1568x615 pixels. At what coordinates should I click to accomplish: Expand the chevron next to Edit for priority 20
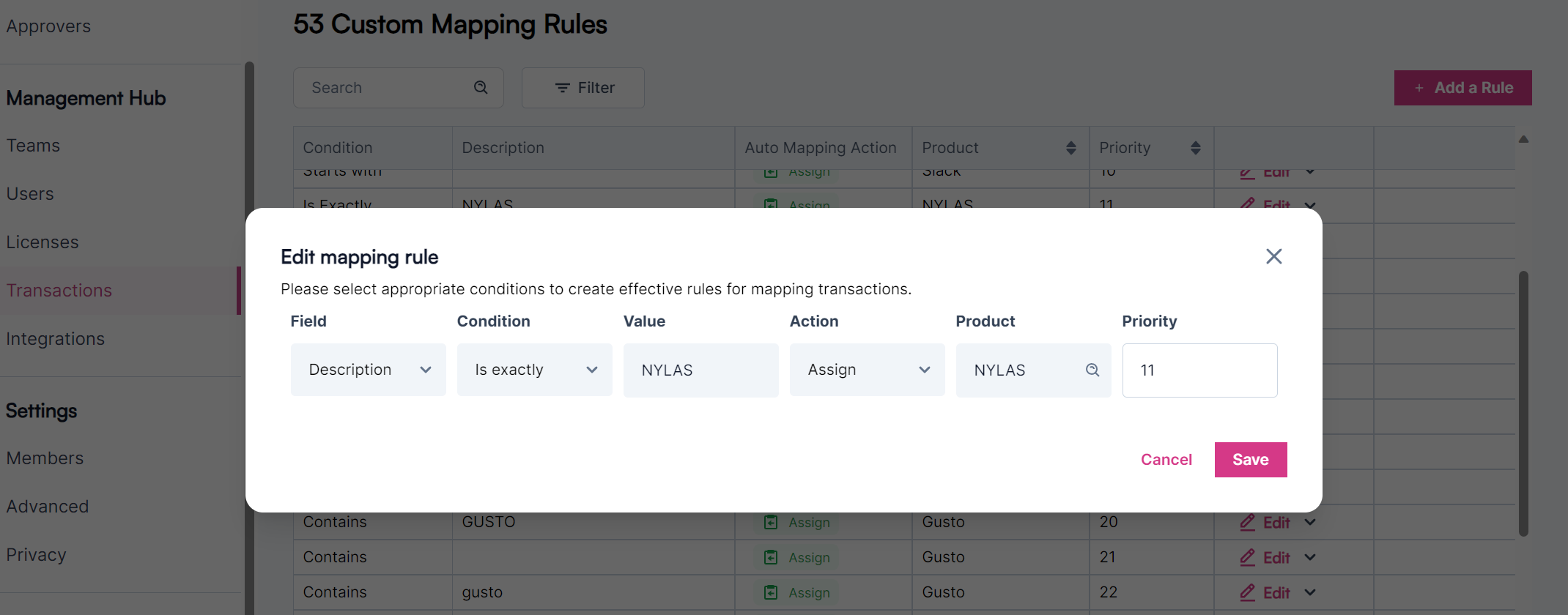tap(1310, 522)
